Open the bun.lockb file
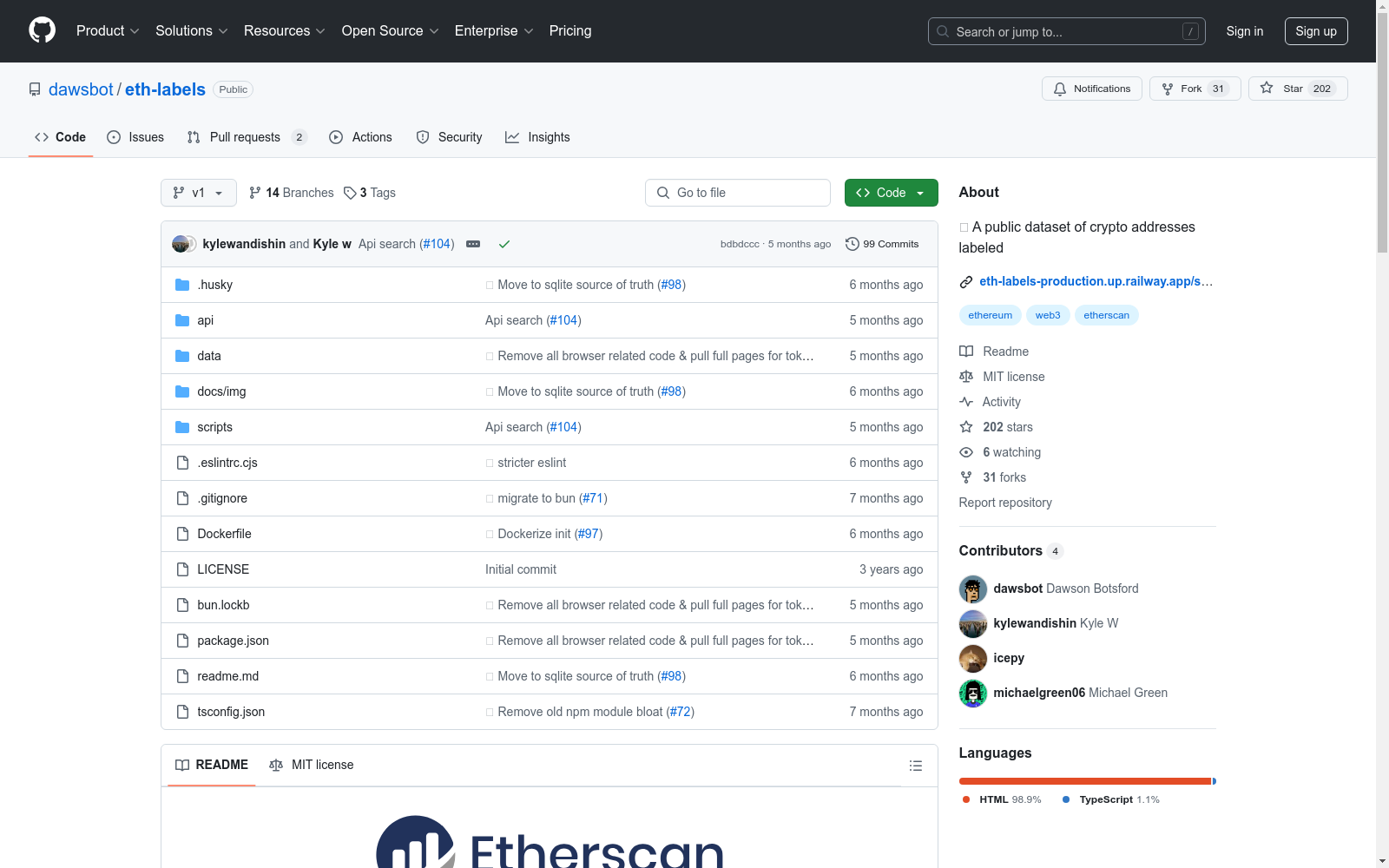This screenshot has height=868, width=1389. pos(223,605)
